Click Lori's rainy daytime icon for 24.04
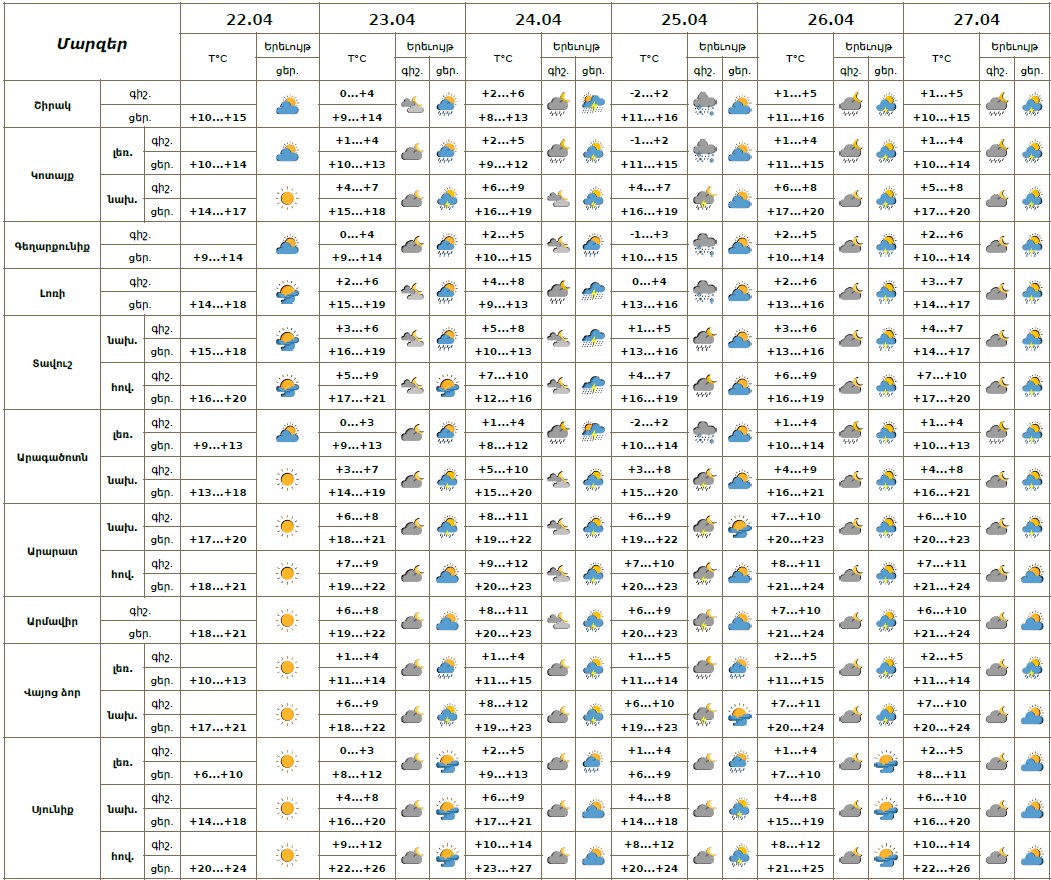 pyautogui.click(x=594, y=292)
